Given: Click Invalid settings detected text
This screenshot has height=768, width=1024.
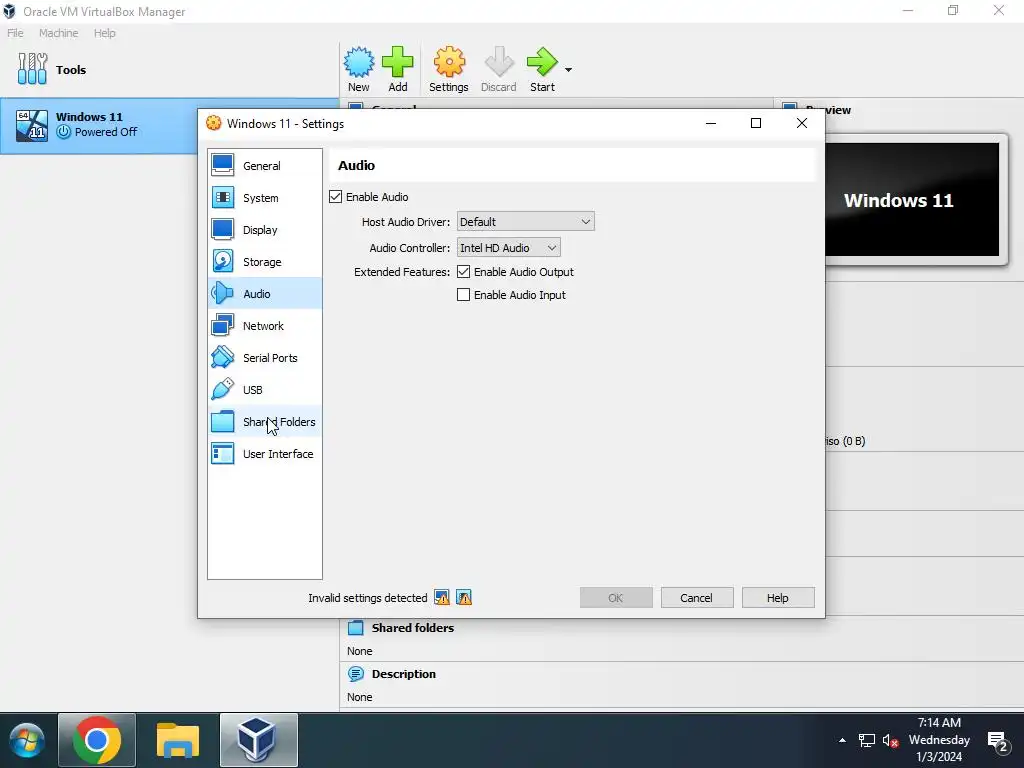Looking at the screenshot, I should pos(368,598).
